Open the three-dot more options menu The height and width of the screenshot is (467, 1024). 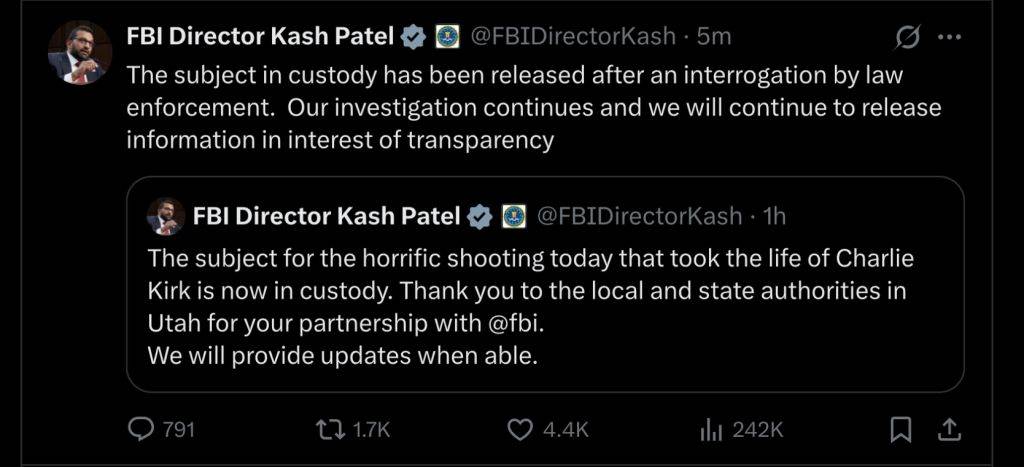948,37
